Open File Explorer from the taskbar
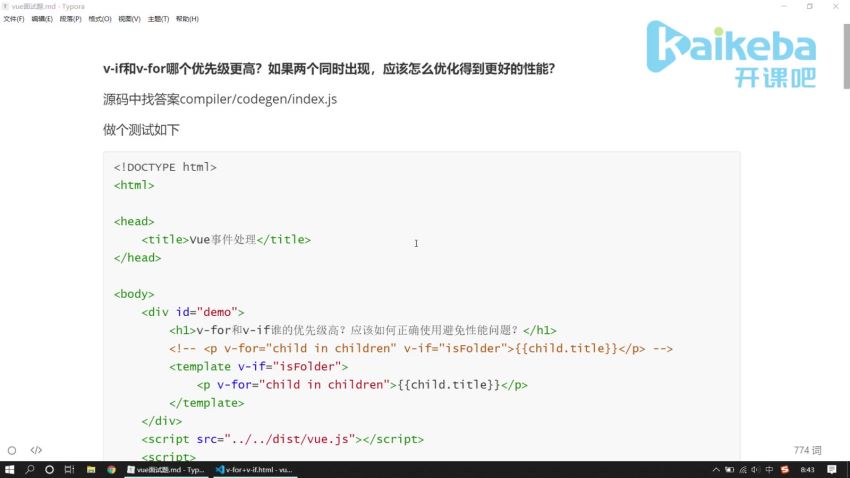850x478 pixels. click(x=91, y=469)
